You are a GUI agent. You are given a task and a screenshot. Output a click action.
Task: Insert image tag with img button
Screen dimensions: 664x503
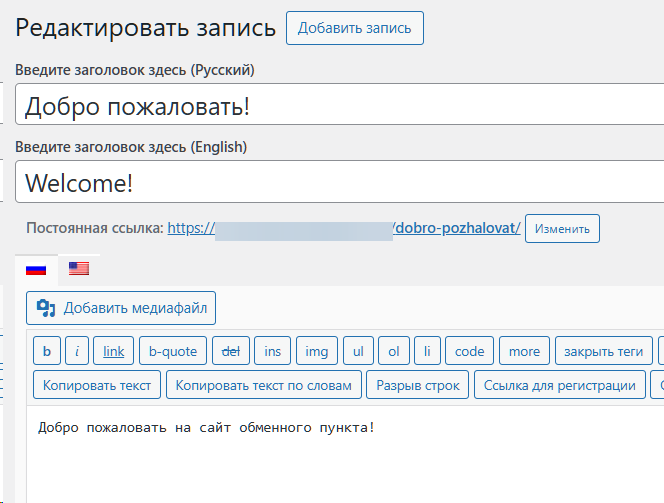click(316, 351)
